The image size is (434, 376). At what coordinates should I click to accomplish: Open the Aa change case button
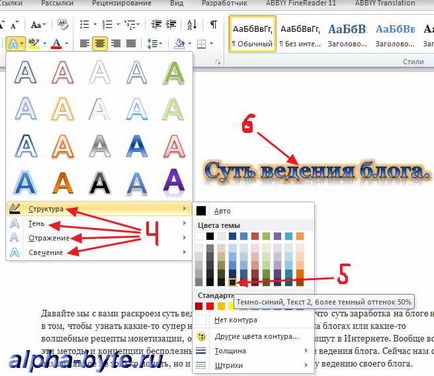click(38, 25)
